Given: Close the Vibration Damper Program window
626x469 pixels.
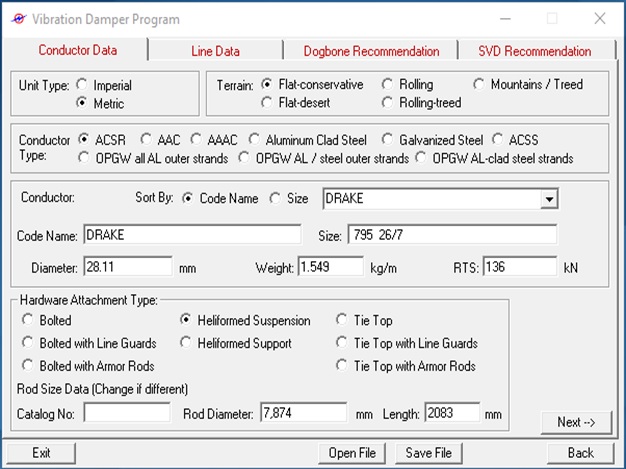Looking at the screenshot, I should [x=599, y=19].
